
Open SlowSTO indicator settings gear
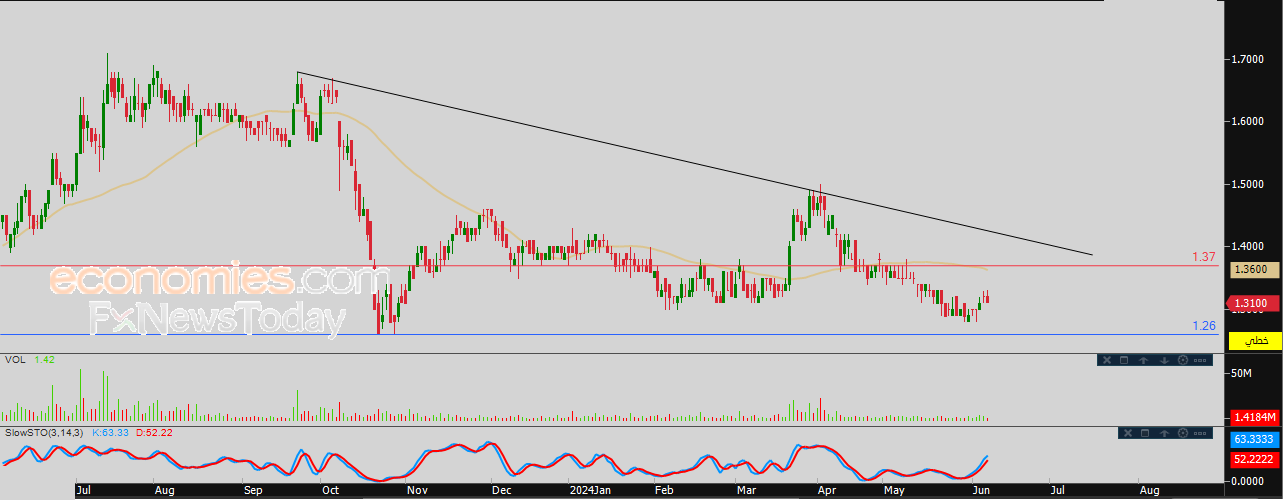point(1183,433)
